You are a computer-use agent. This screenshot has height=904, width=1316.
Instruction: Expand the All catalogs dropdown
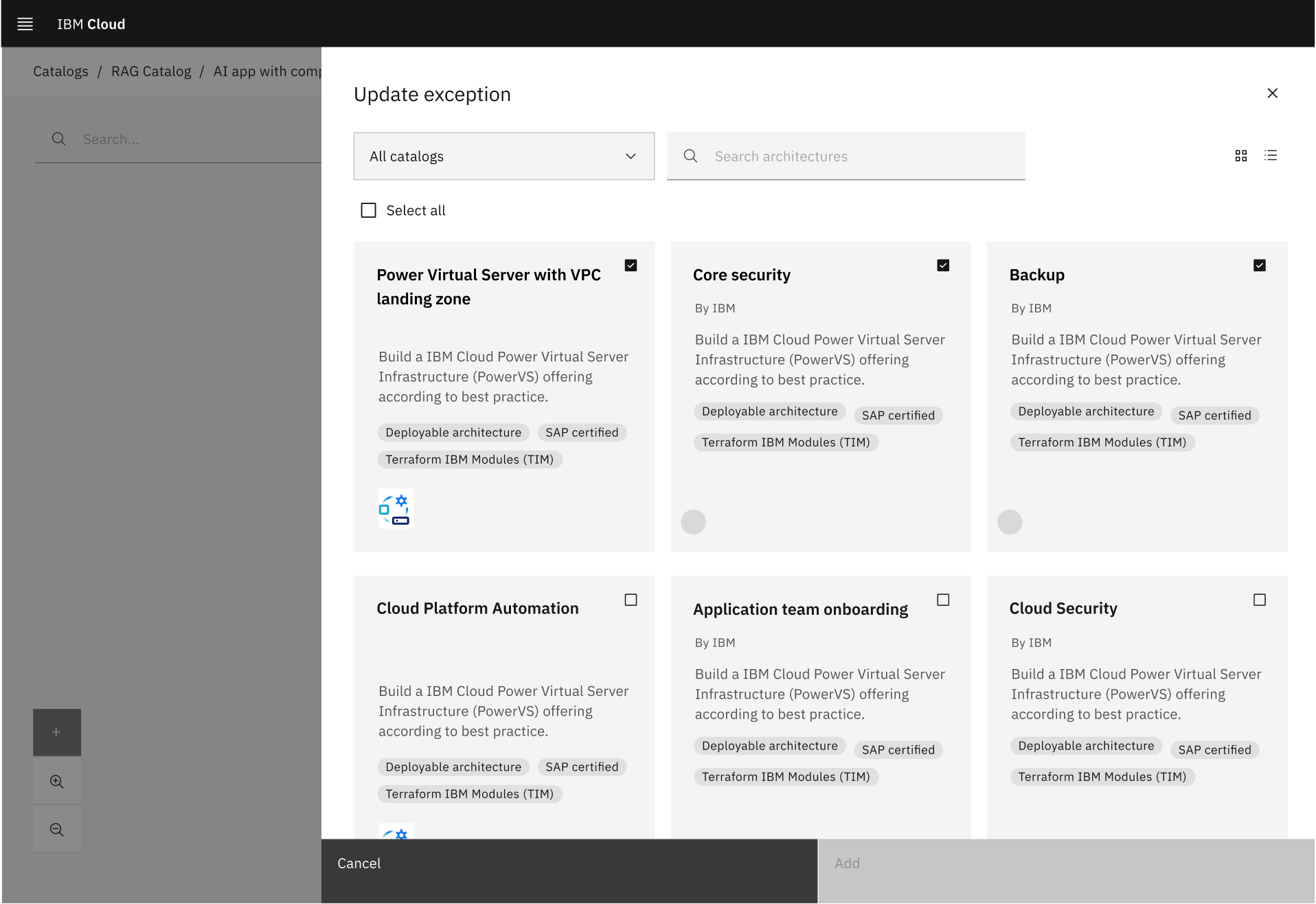pyautogui.click(x=503, y=157)
